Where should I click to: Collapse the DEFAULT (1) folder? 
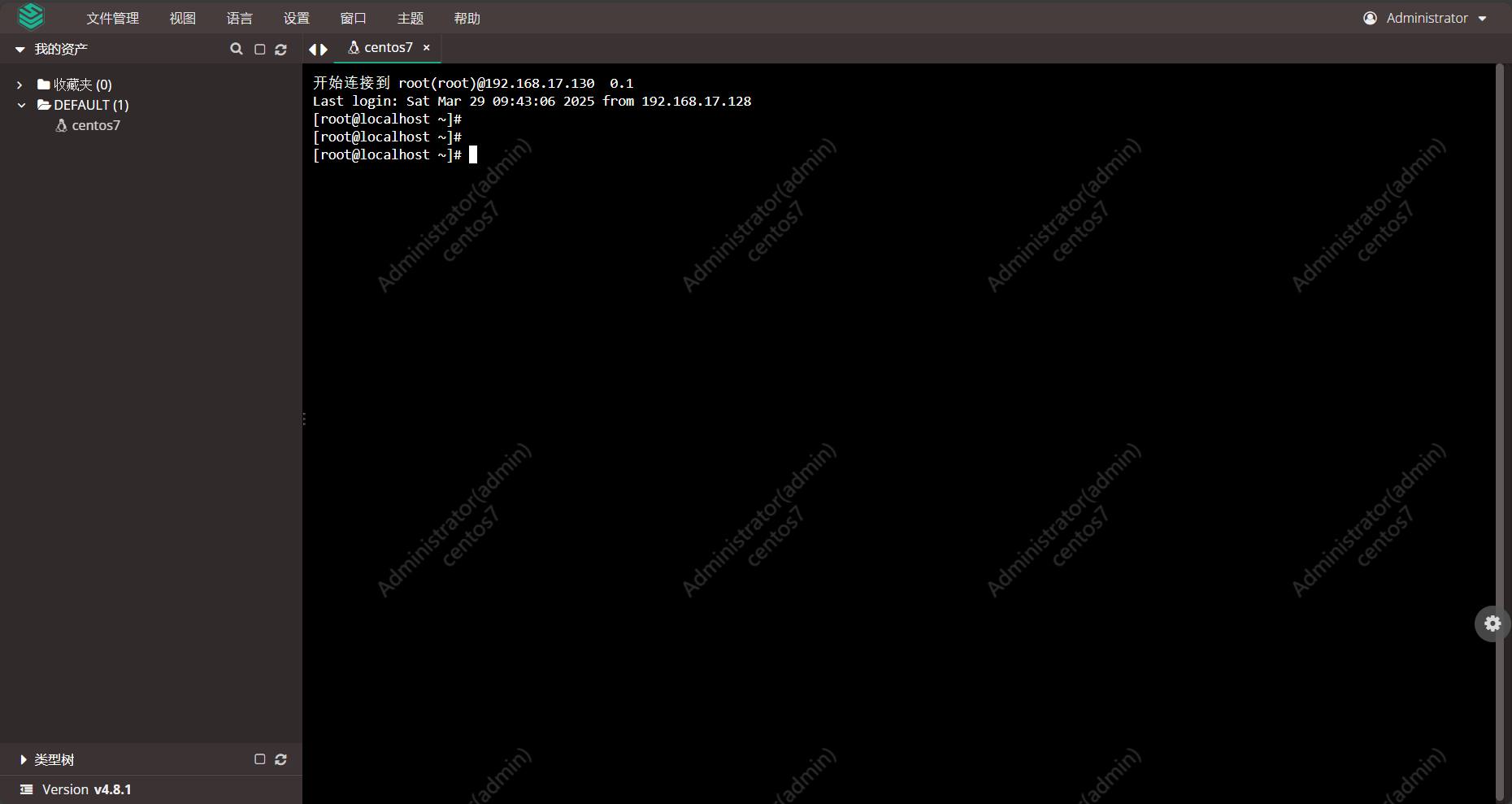tap(21, 105)
